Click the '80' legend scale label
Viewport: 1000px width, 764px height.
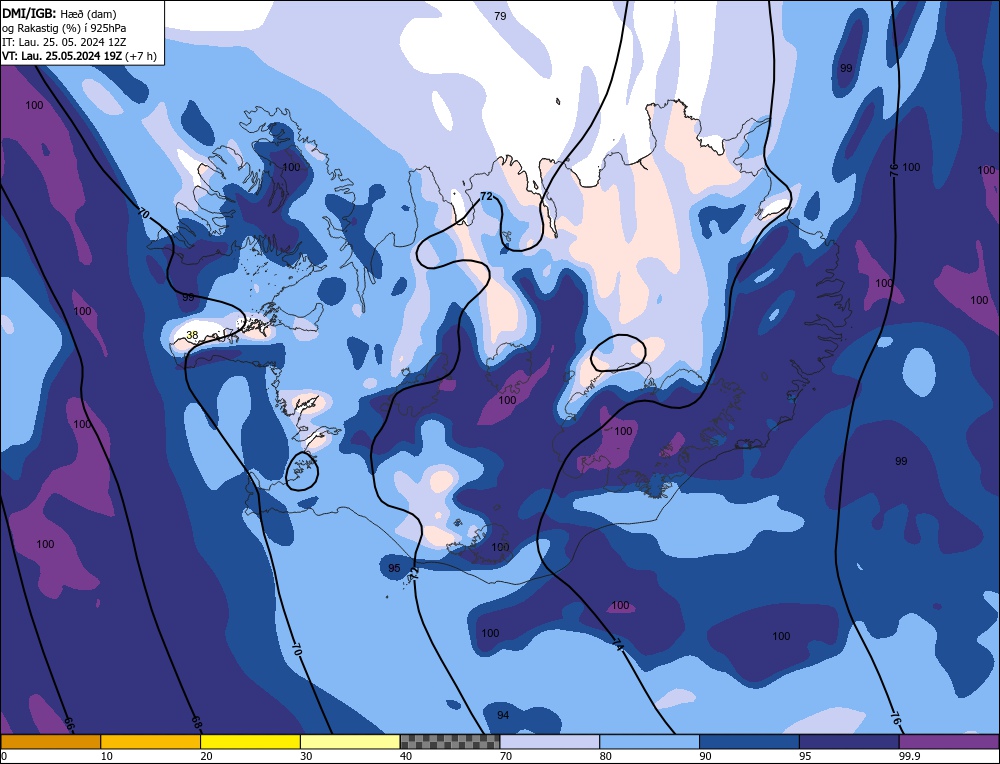605,756
